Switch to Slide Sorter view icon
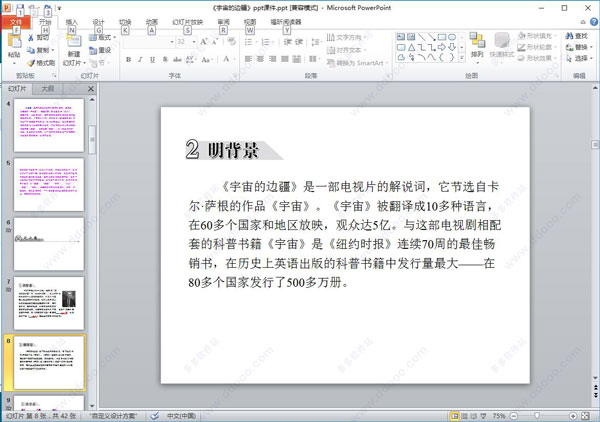The image size is (600, 422). (464, 416)
